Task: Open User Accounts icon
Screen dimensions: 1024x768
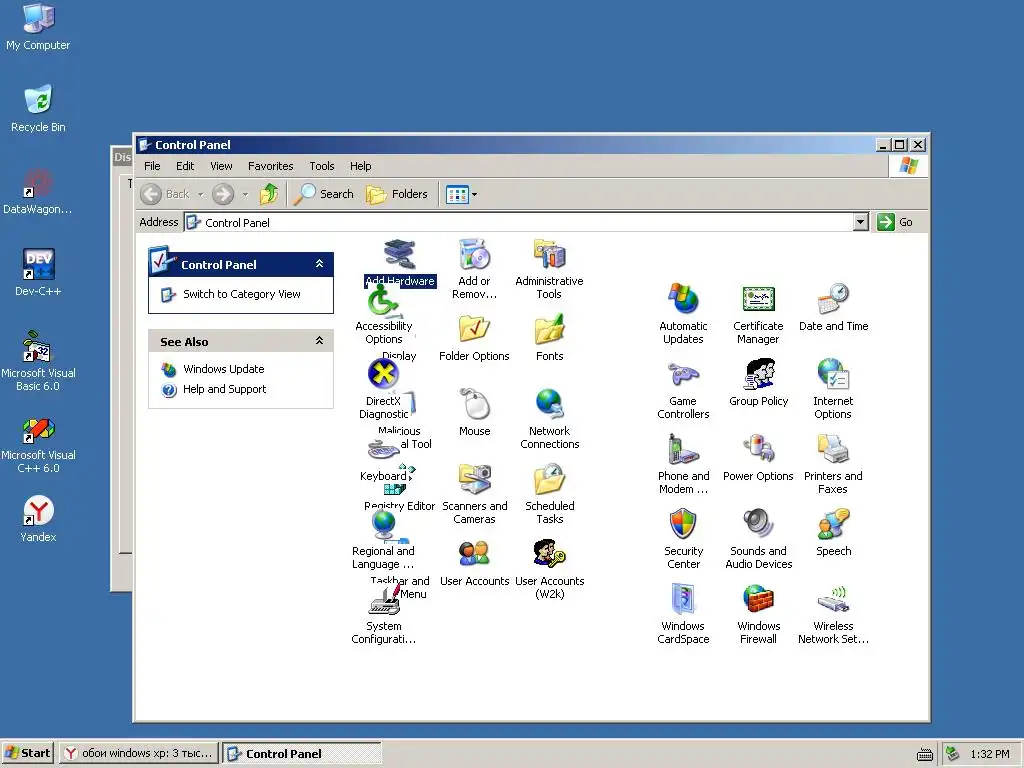Action: 475,554
